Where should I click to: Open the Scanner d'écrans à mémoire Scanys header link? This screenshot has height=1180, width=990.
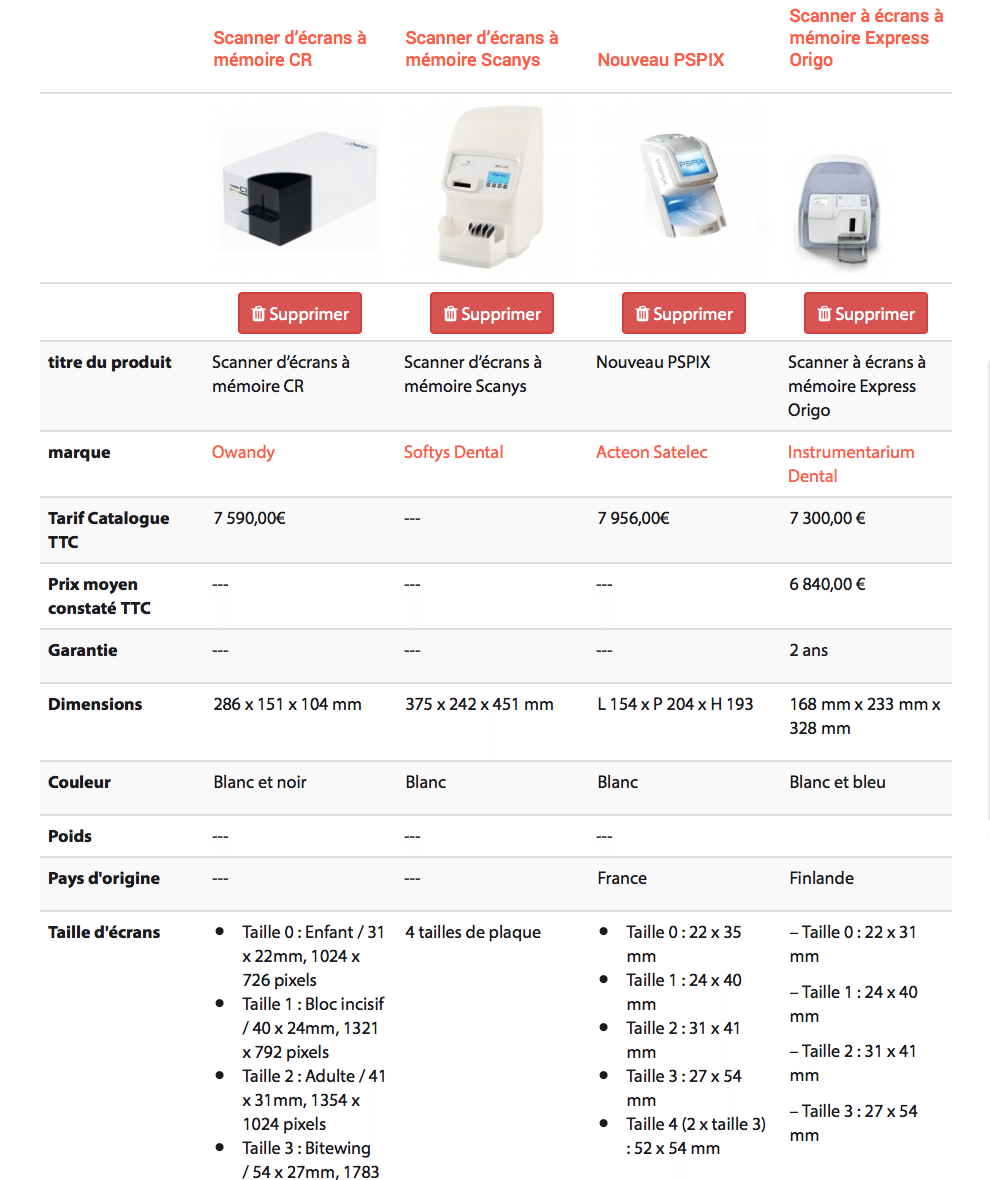point(481,49)
